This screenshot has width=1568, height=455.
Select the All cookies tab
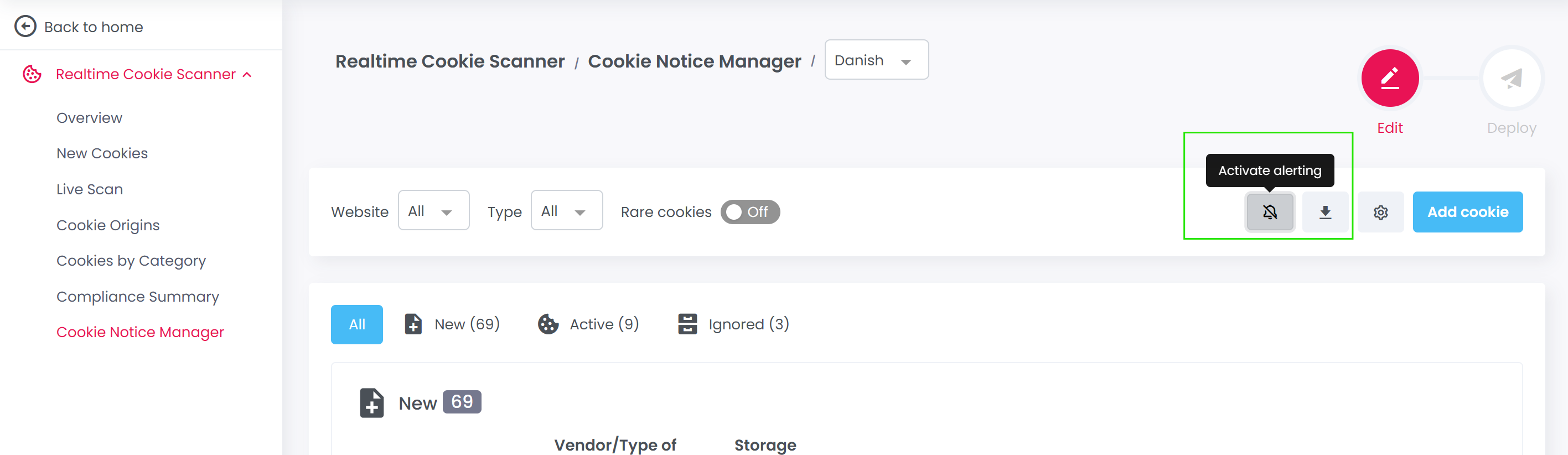pos(356,324)
